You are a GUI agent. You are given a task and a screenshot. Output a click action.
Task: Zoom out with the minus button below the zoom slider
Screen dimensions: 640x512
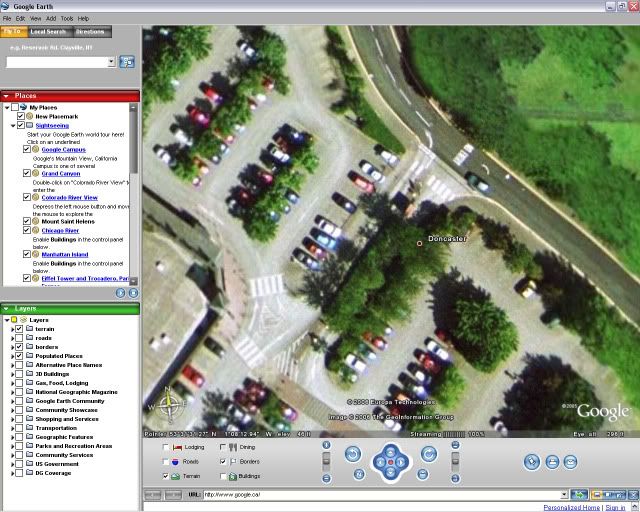326,478
